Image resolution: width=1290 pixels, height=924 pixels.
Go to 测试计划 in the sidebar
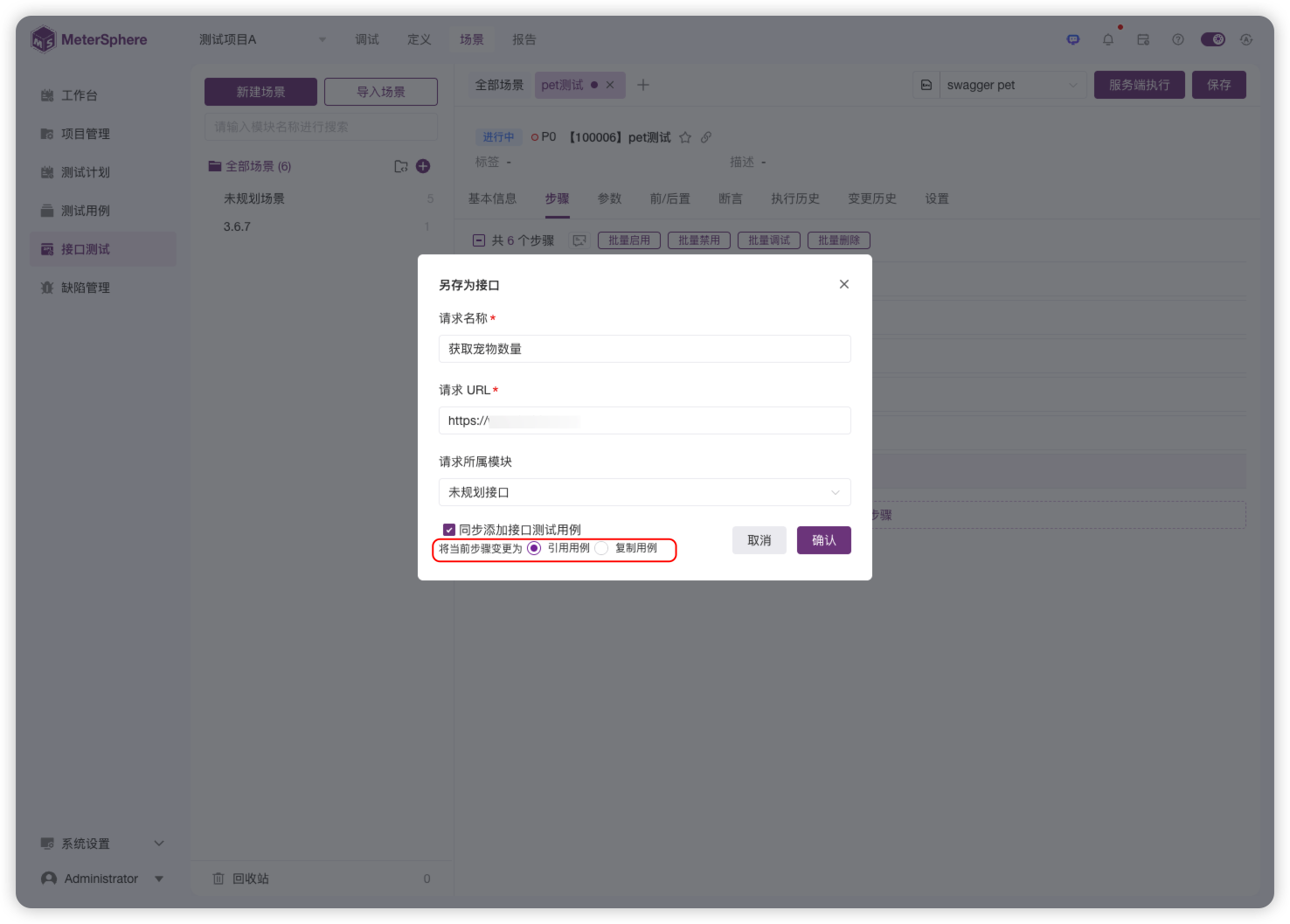point(103,172)
